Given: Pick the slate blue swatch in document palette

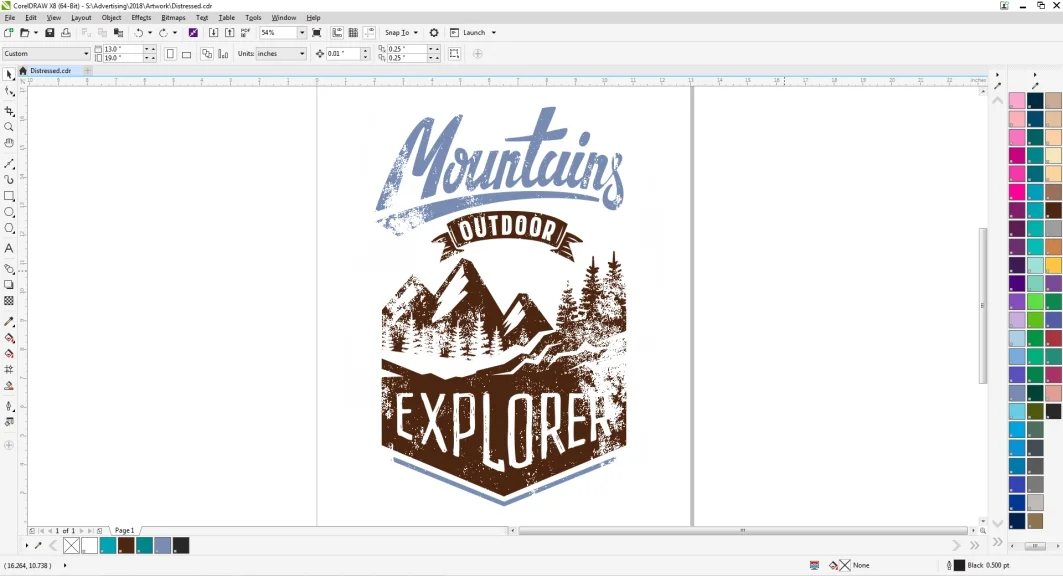Looking at the screenshot, I should 163,546.
